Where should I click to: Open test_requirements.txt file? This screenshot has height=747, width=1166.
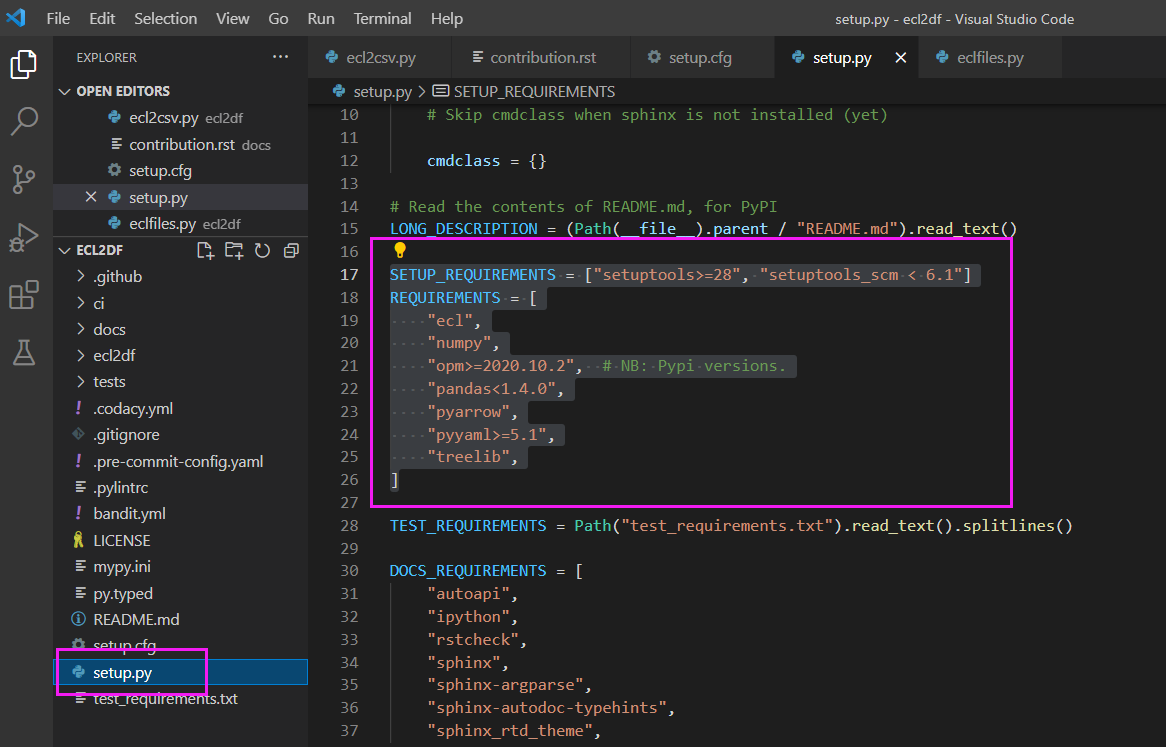(181, 699)
